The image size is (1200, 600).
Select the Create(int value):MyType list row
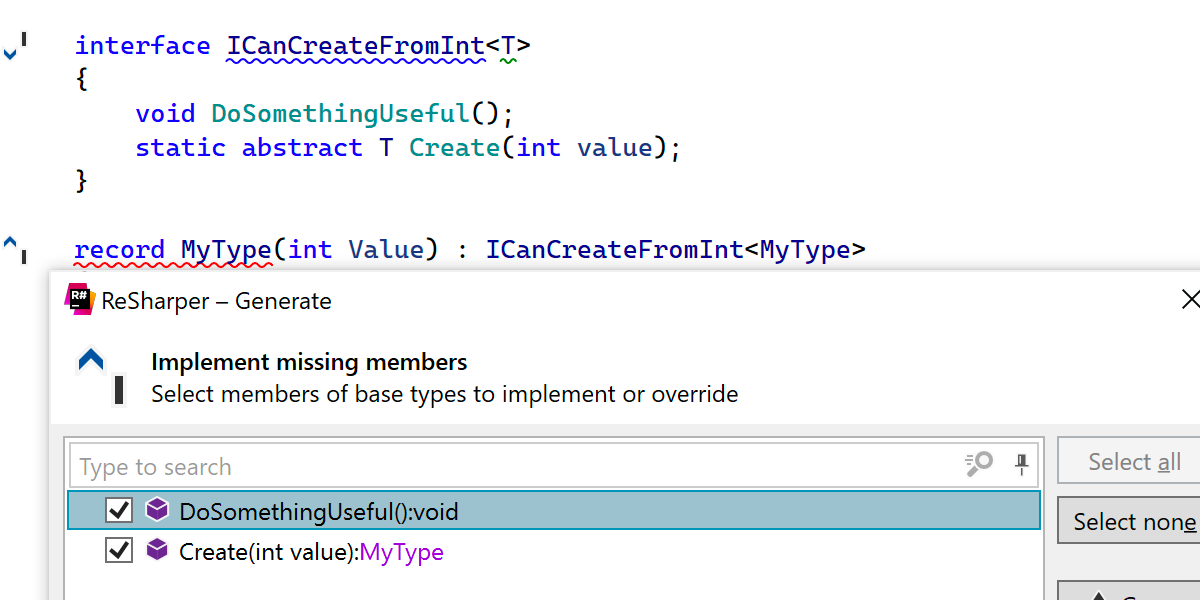tap(600, 552)
